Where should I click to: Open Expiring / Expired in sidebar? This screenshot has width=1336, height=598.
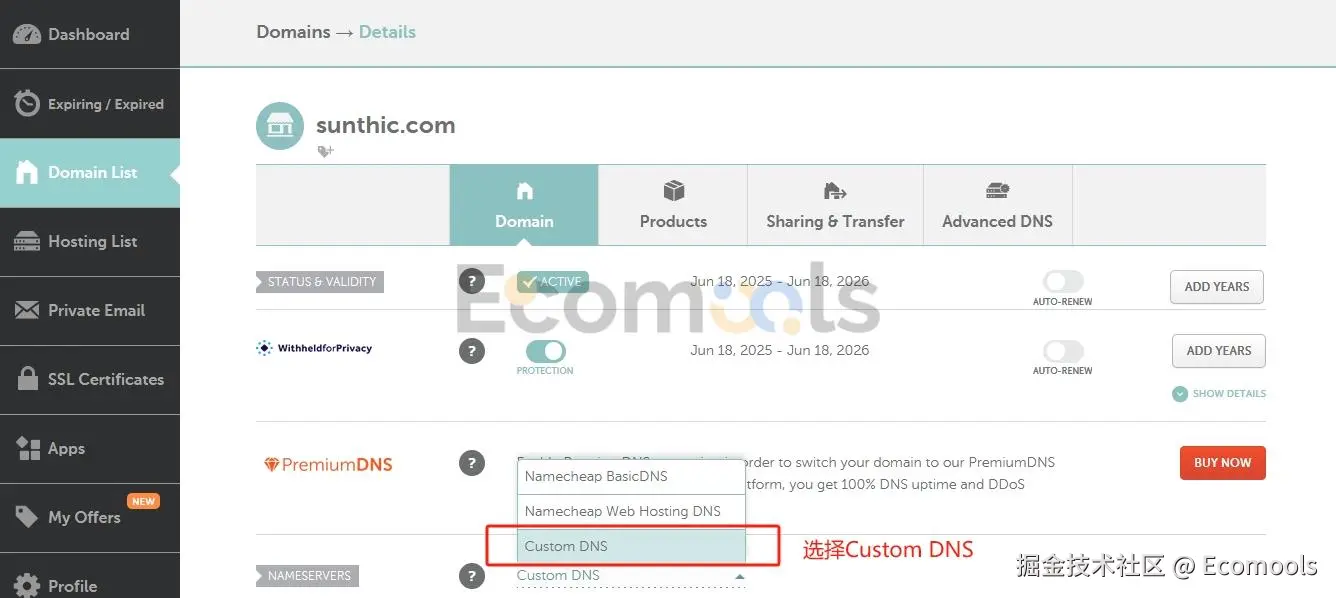tap(90, 103)
